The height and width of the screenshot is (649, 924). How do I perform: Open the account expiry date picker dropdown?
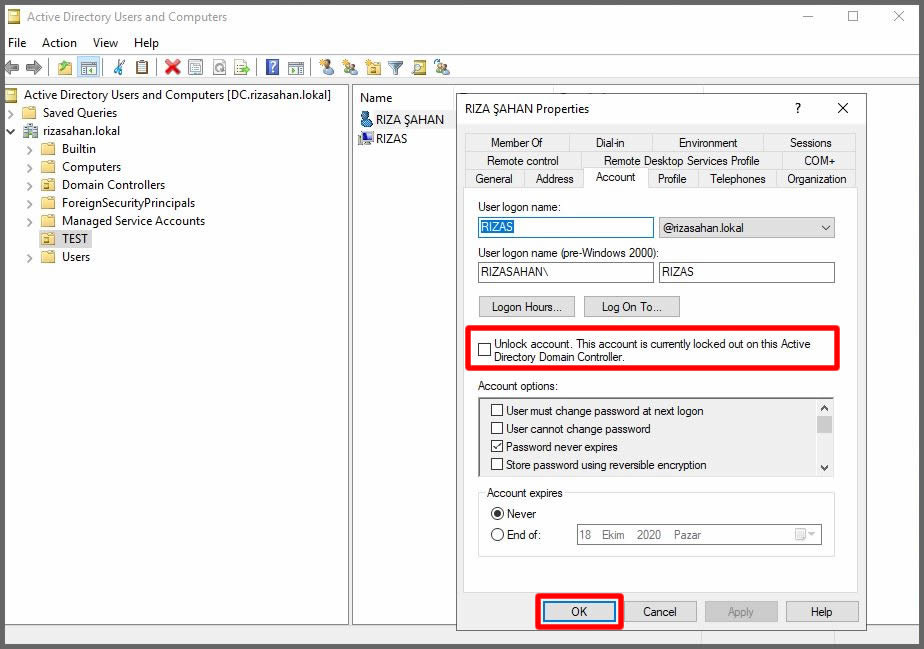tap(805, 535)
